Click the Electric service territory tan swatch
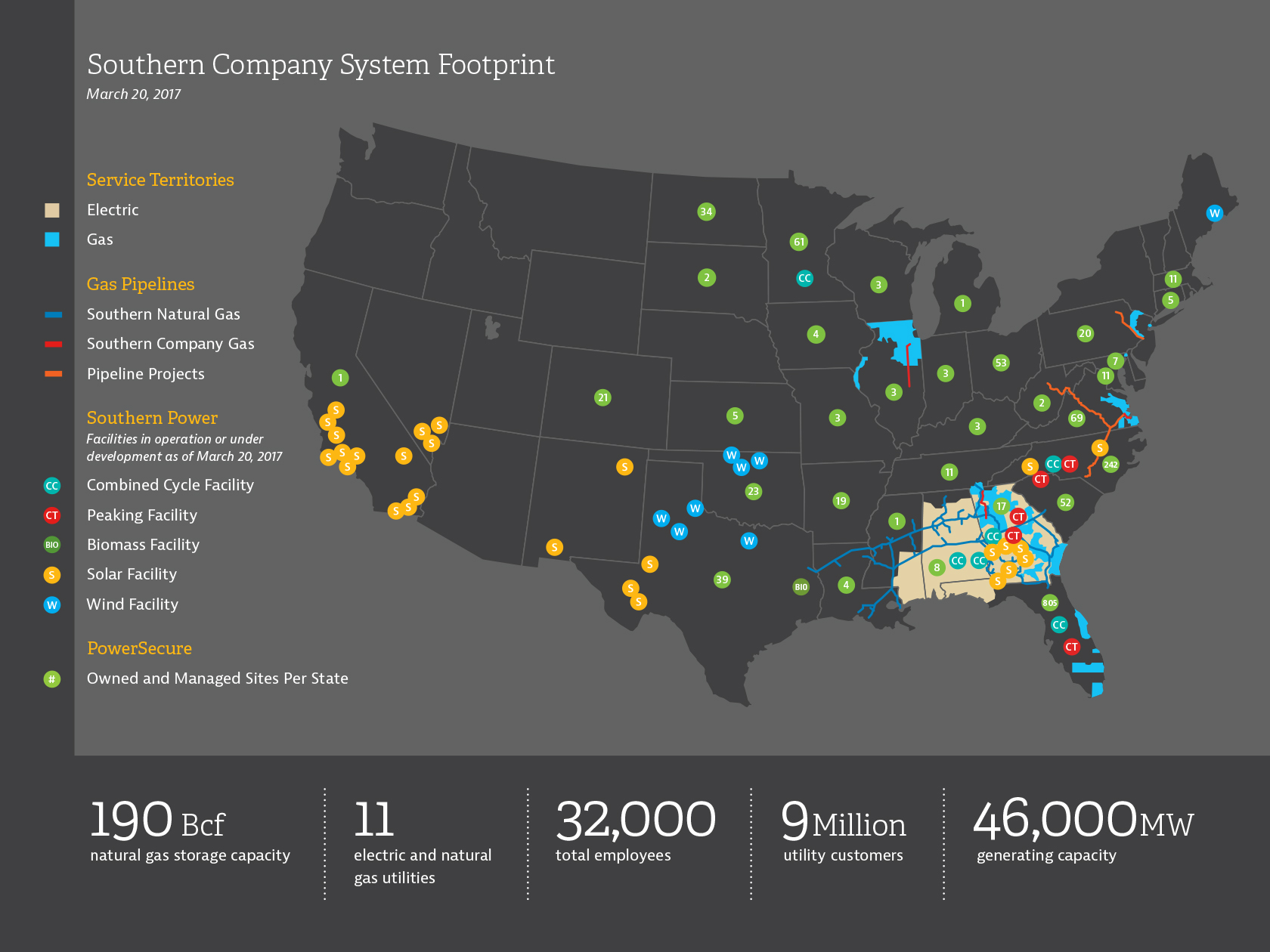This screenshot has height=952, width=1270. (51, 210)
